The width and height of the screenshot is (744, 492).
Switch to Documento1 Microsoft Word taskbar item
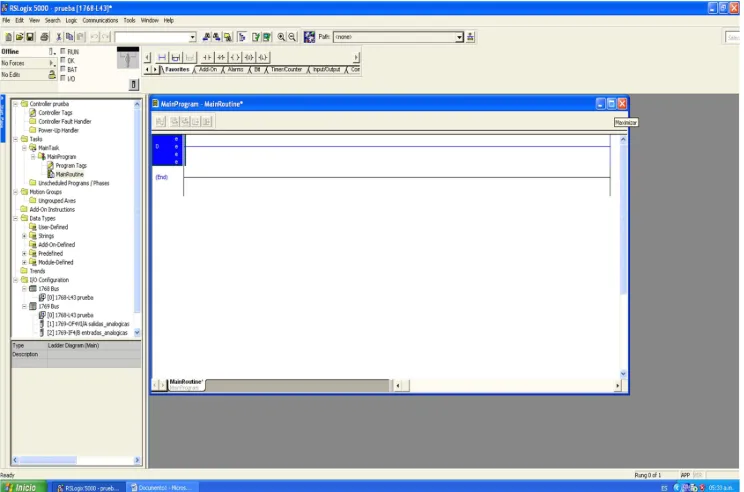click(160, 488)
